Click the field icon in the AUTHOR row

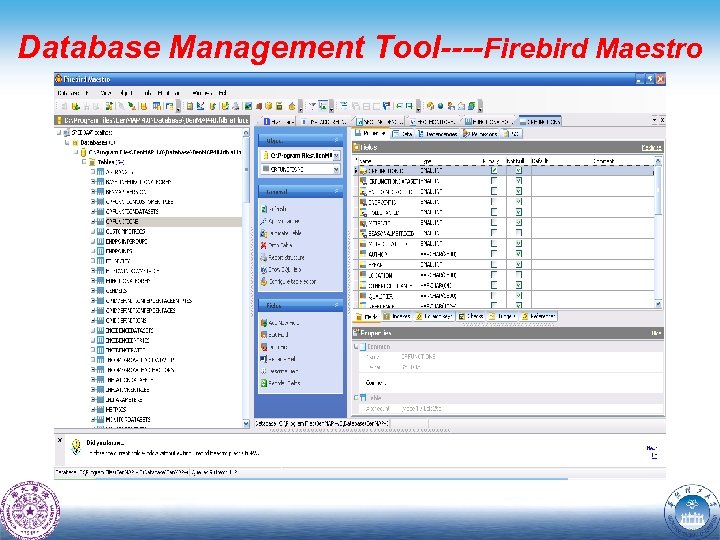pos(363,253)
